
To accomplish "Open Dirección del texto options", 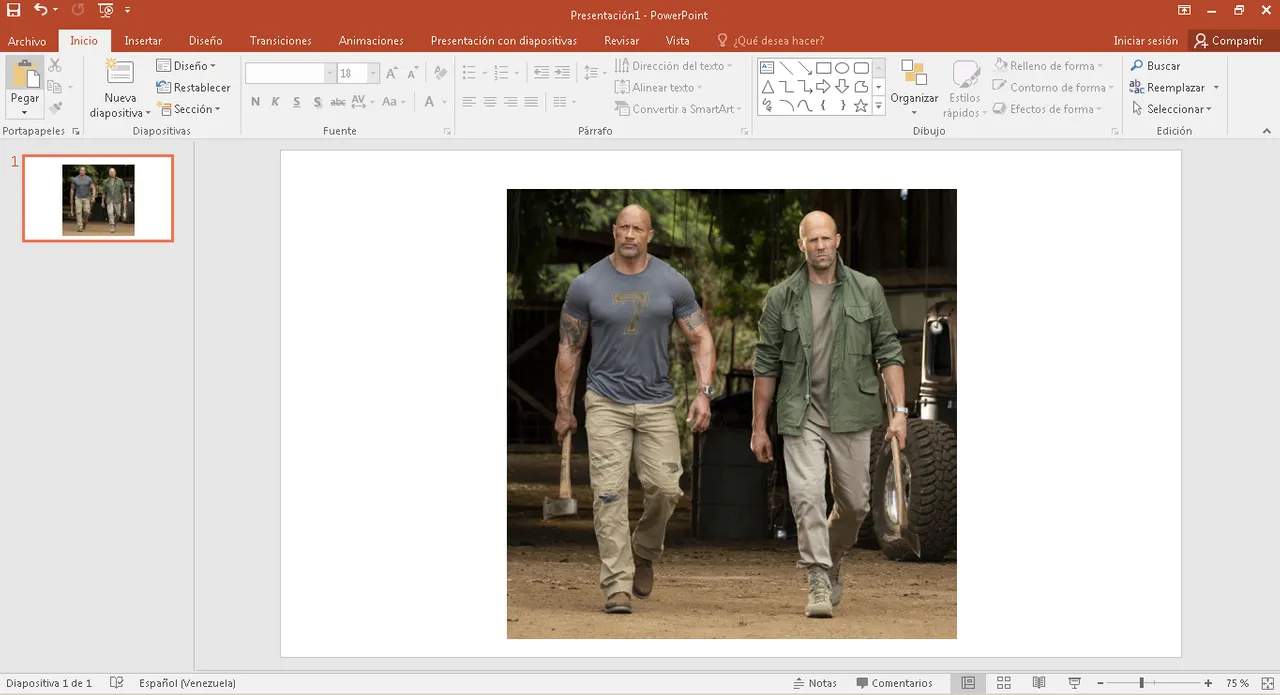I will tap(673, 66).
